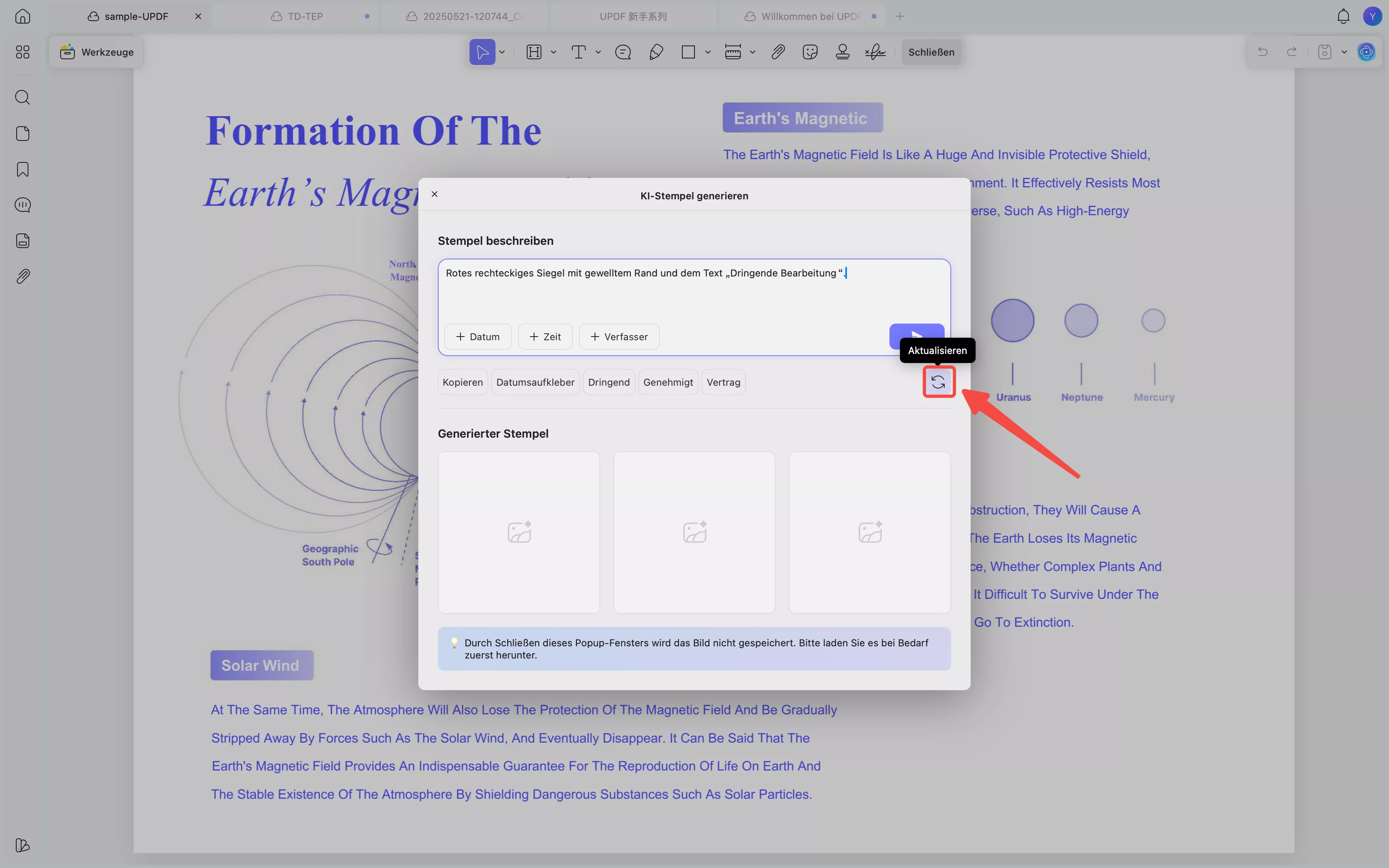Click the notification bell icon
This screenshot has width=1389, height=868.
click(1343, 16)
